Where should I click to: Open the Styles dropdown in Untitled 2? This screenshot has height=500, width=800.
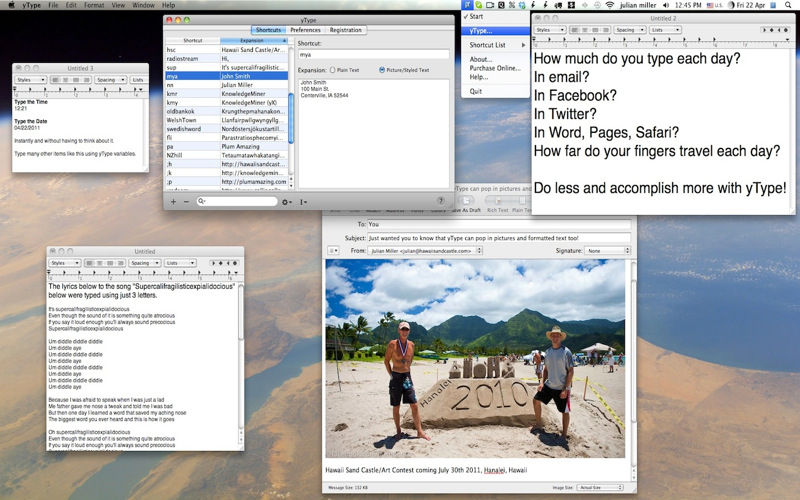click(550, 30)
